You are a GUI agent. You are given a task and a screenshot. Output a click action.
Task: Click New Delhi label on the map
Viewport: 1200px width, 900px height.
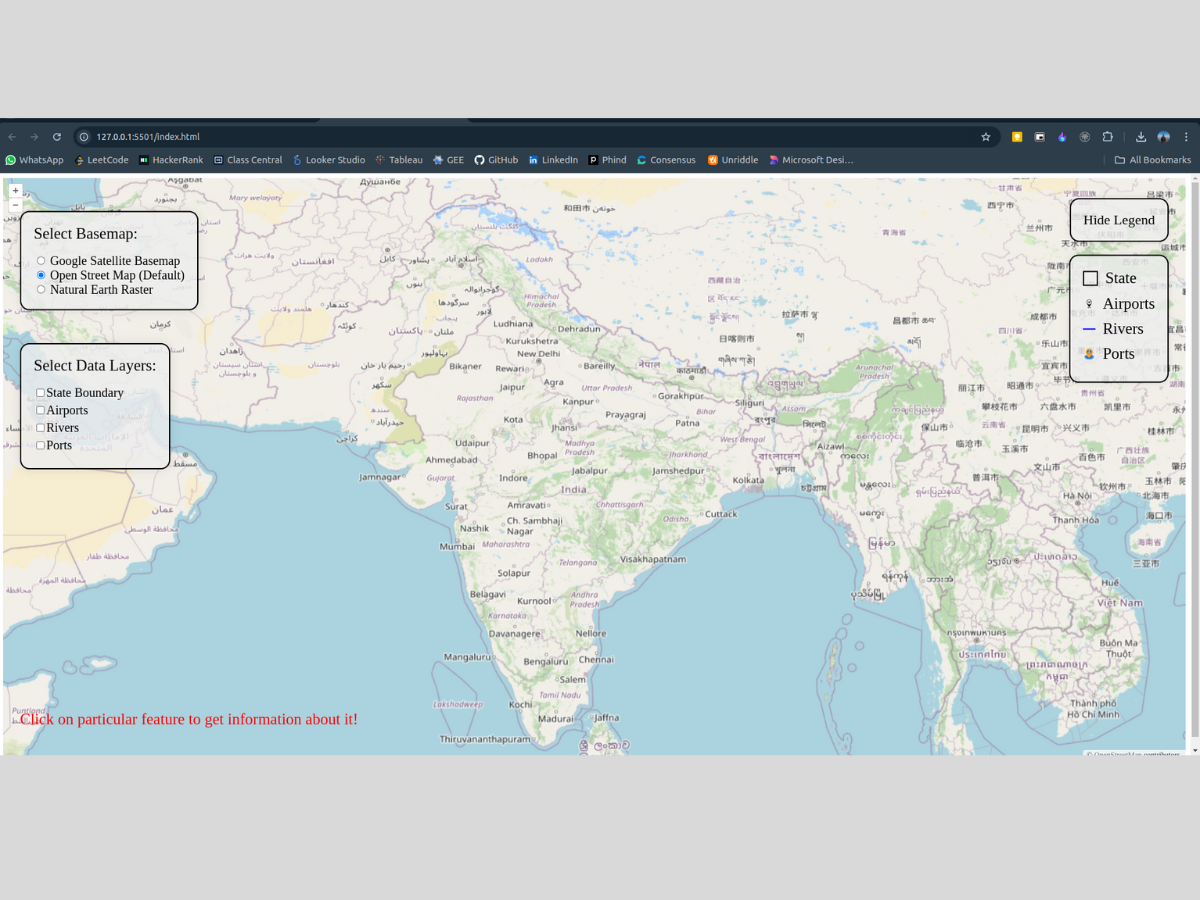click(x=538, y=354)
